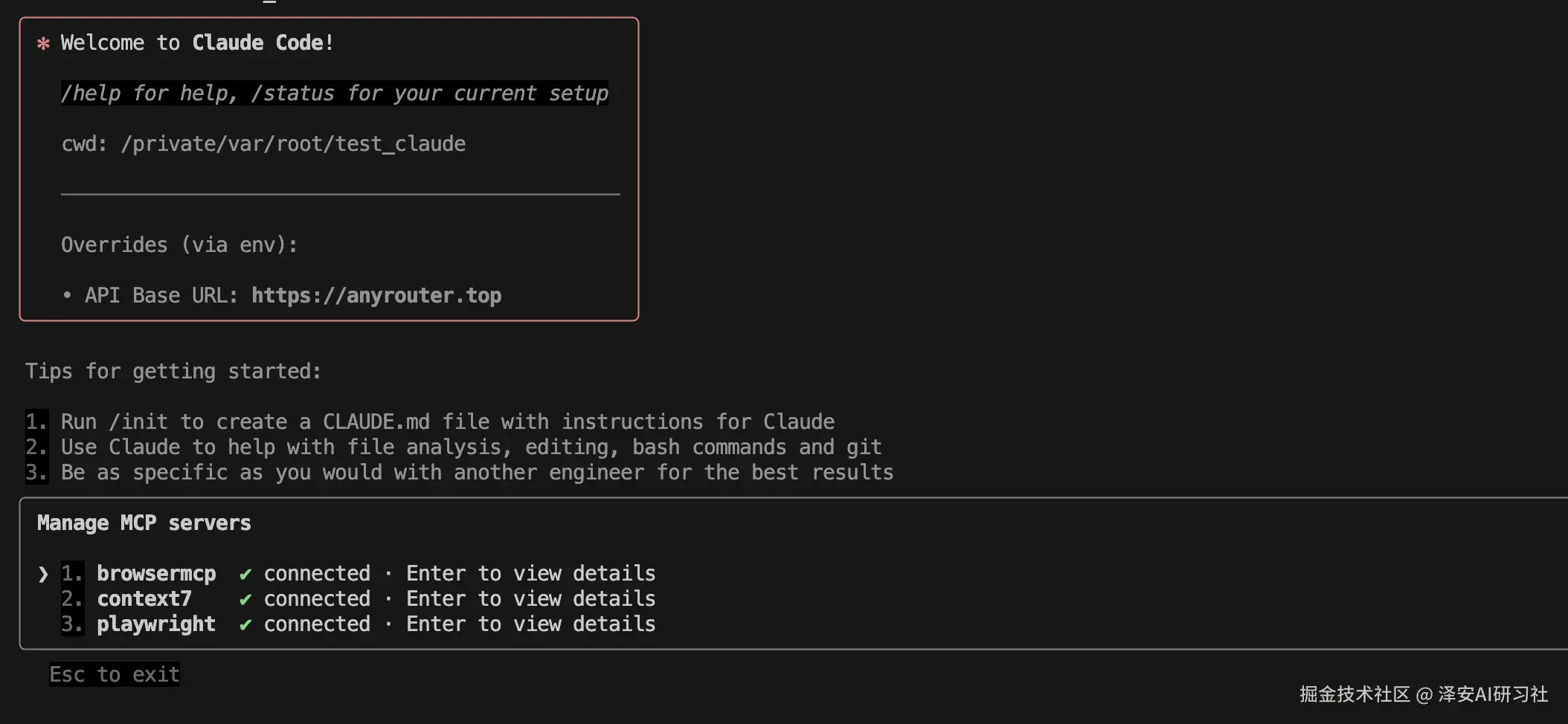This screenshot has width=1568, height=724.
Task: Click the Run /init tip line
Action: (448, 422)
